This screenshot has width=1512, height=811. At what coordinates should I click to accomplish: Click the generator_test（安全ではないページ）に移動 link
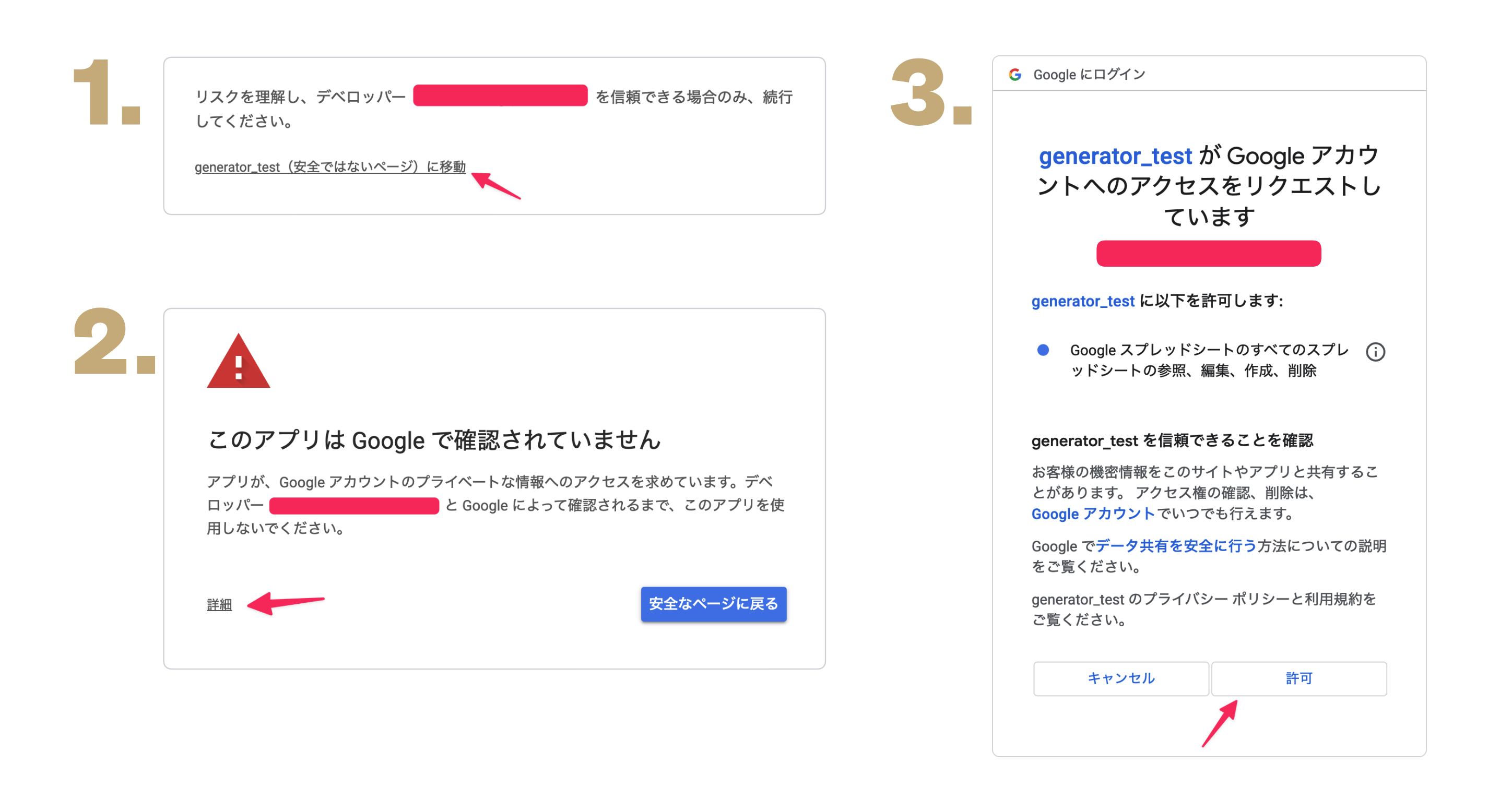(x=330, y=167)
